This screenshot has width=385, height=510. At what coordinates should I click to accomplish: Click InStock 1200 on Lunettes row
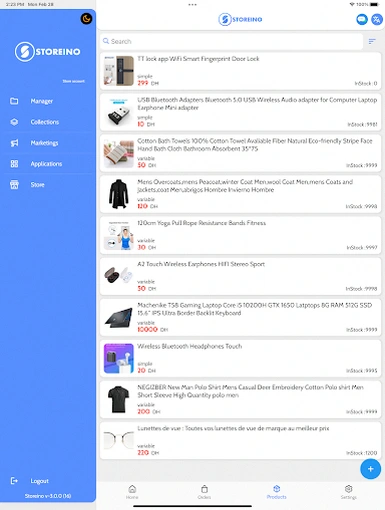361,453
